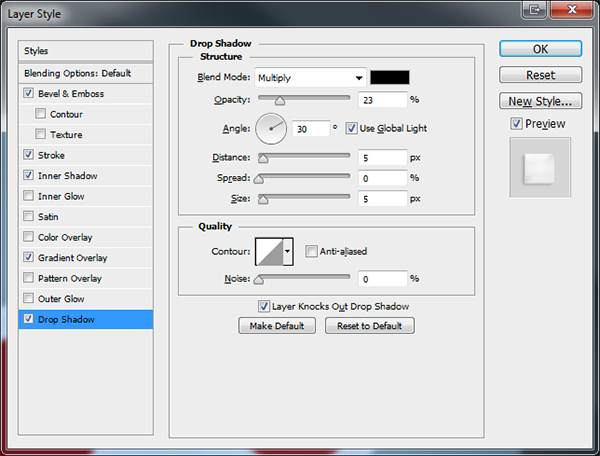Select the Gradient Overlay settings label

point(72,258)
